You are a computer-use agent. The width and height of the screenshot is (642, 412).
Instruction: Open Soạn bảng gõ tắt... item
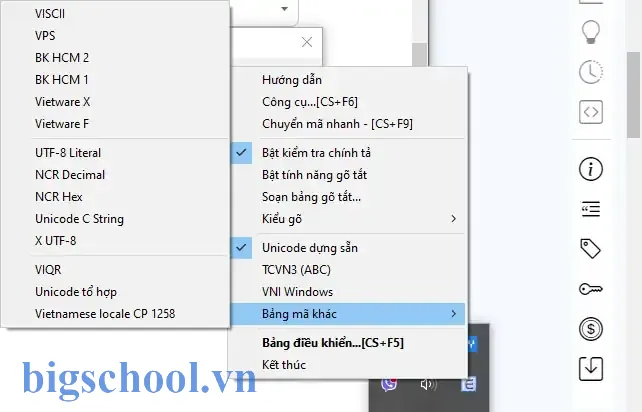point(348,197)
